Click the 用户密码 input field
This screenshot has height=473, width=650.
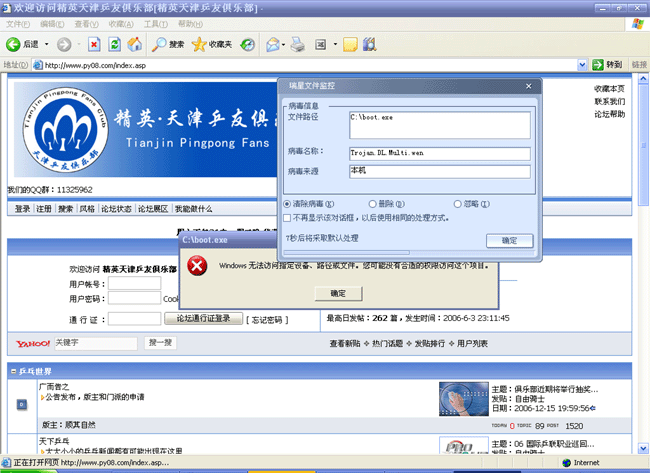134,298
